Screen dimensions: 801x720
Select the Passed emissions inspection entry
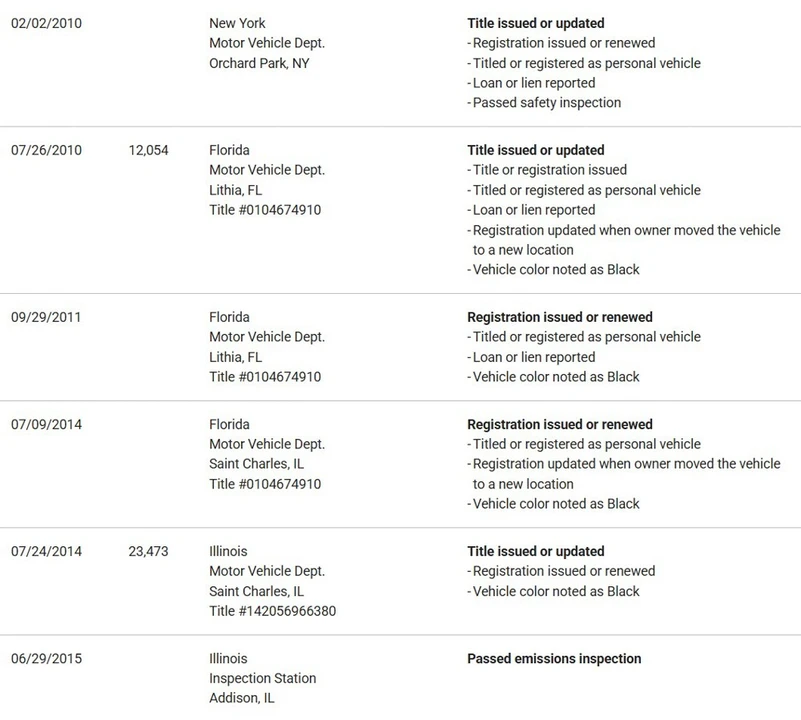554,659
